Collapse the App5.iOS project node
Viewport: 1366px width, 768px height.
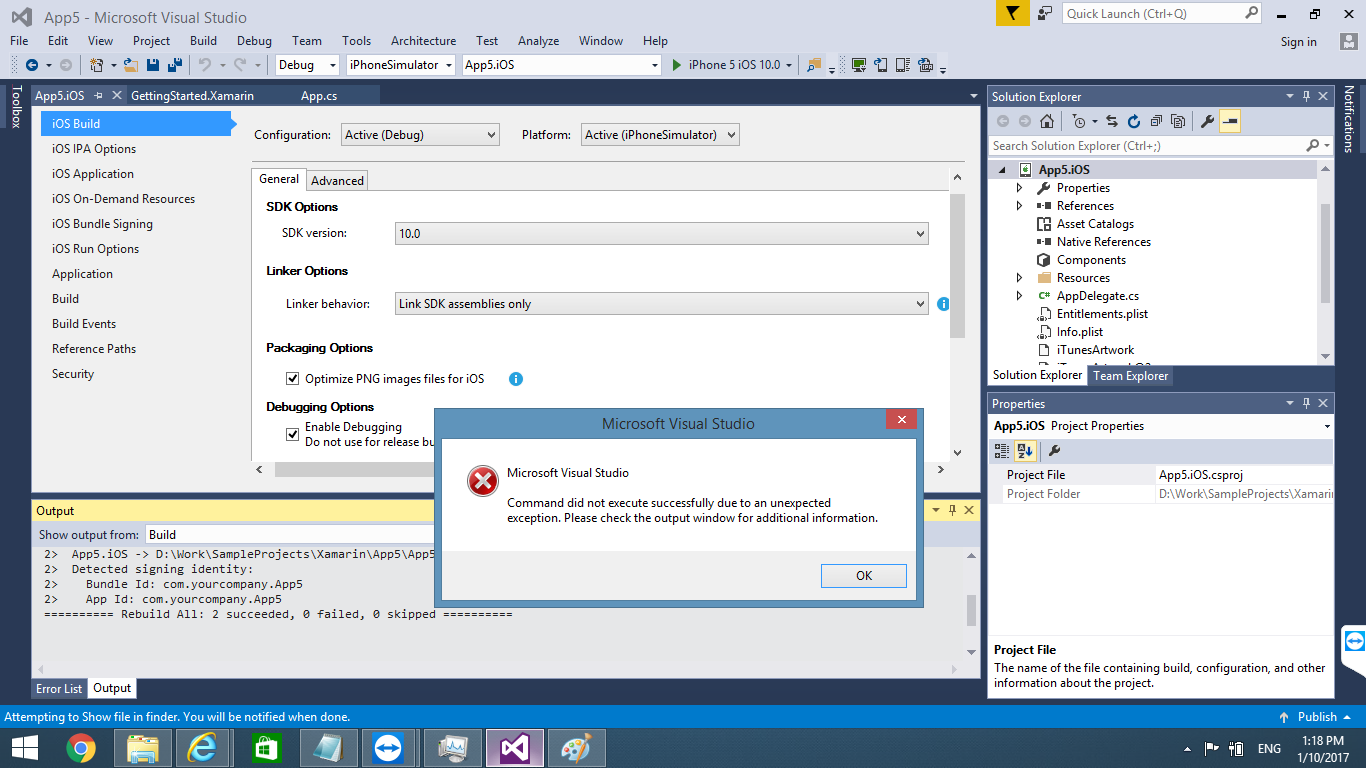tap(1003, 170)
